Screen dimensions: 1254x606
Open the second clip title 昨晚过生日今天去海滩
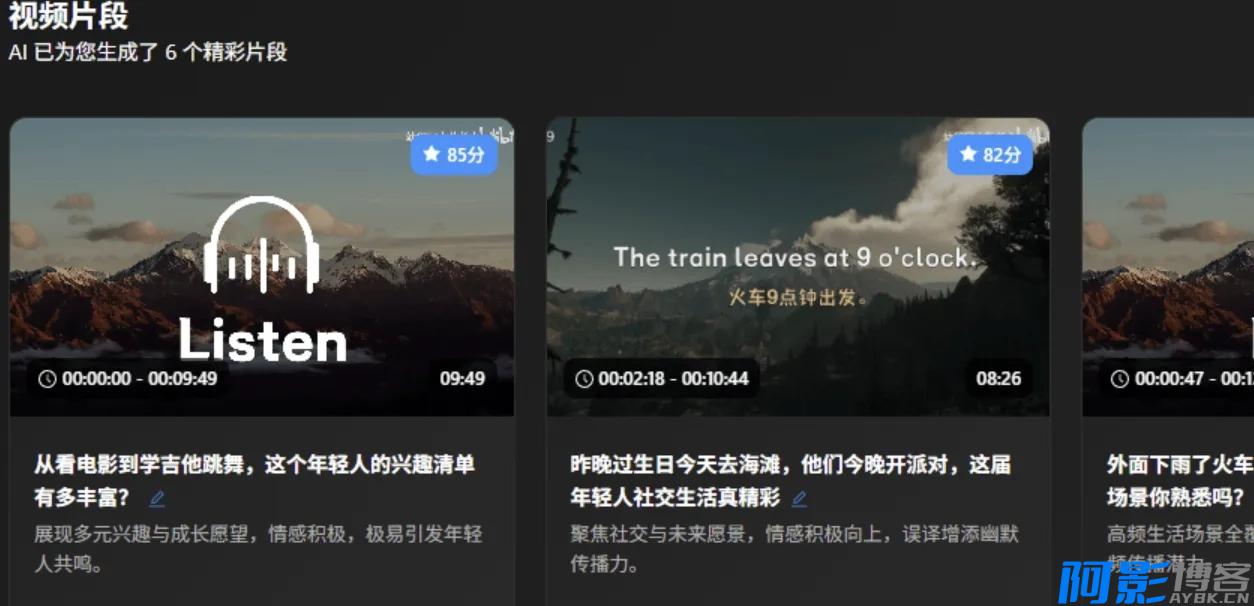pos(791,480)
